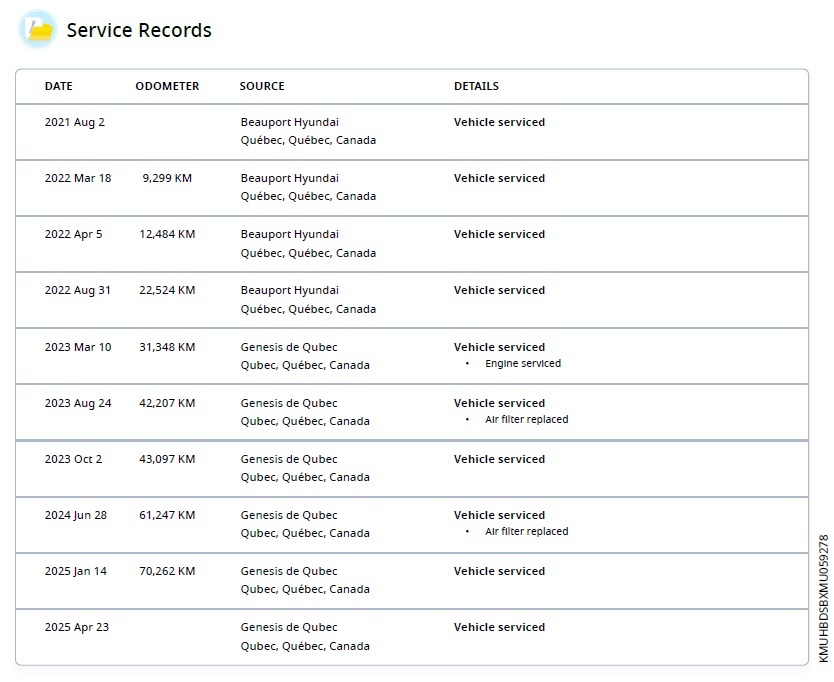Click the vertical VIN code KMUHBDSBXMU059278
Viewport: 834px width, 682px height.
pos(823,598)
